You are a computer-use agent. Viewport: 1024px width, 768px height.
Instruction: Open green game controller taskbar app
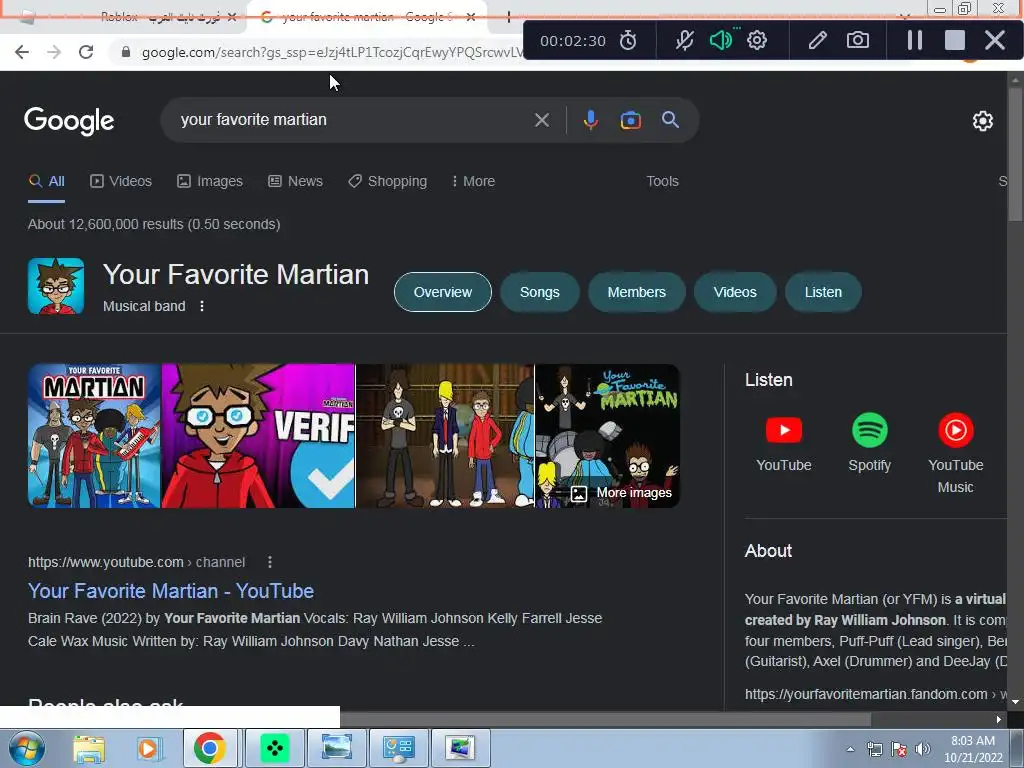point(275,748)
